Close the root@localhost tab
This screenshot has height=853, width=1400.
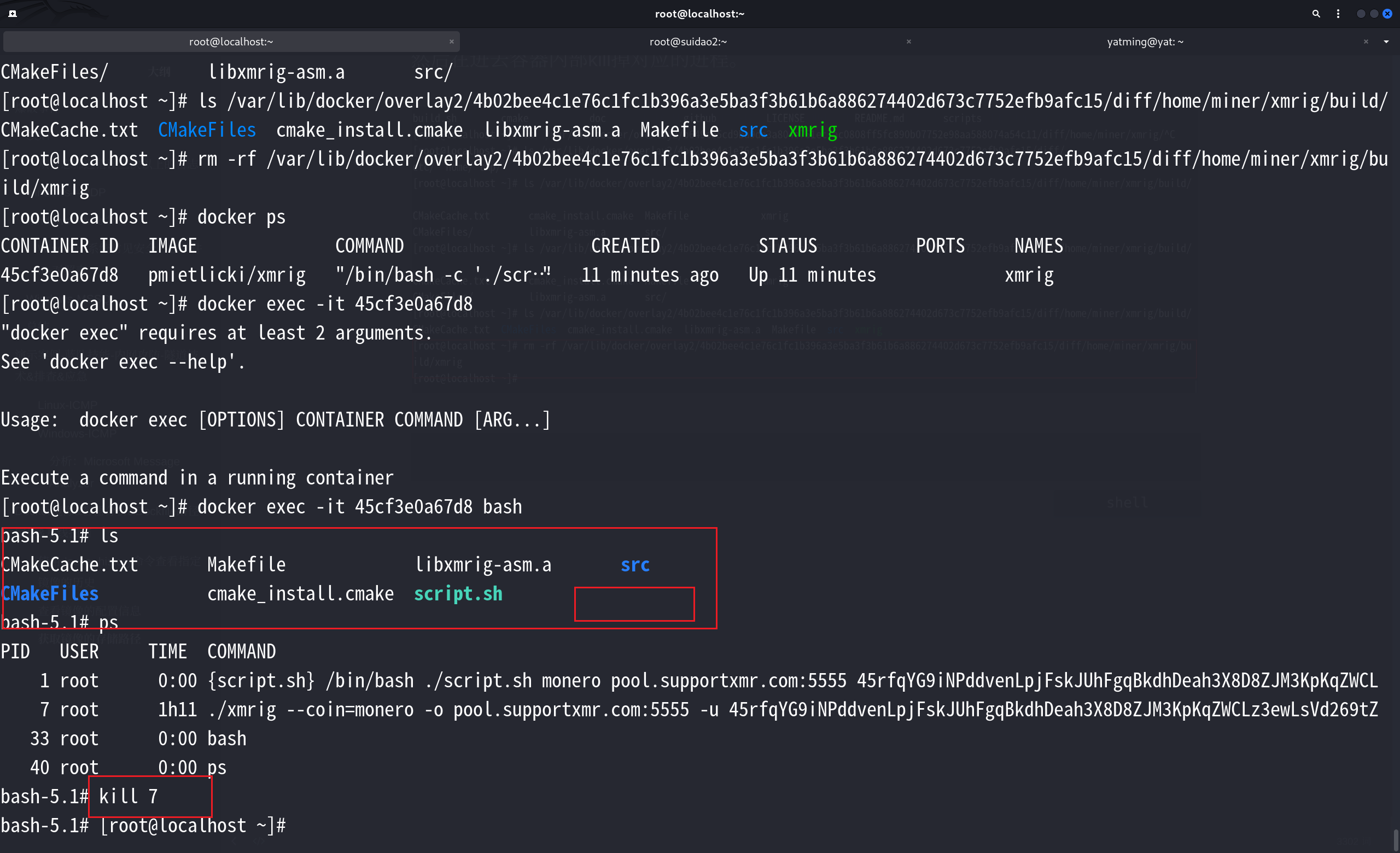pyautogui.click(x=452, y=42)
